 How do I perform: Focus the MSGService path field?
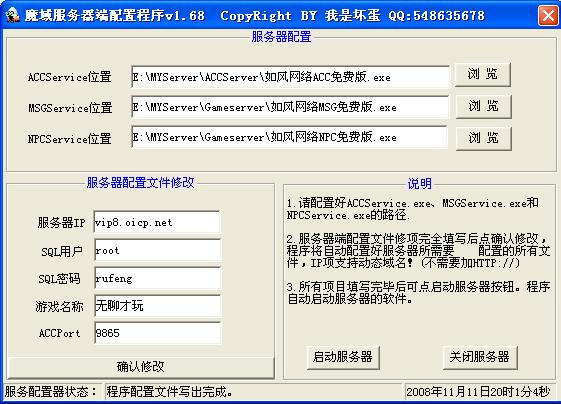(x=290, y=107)
